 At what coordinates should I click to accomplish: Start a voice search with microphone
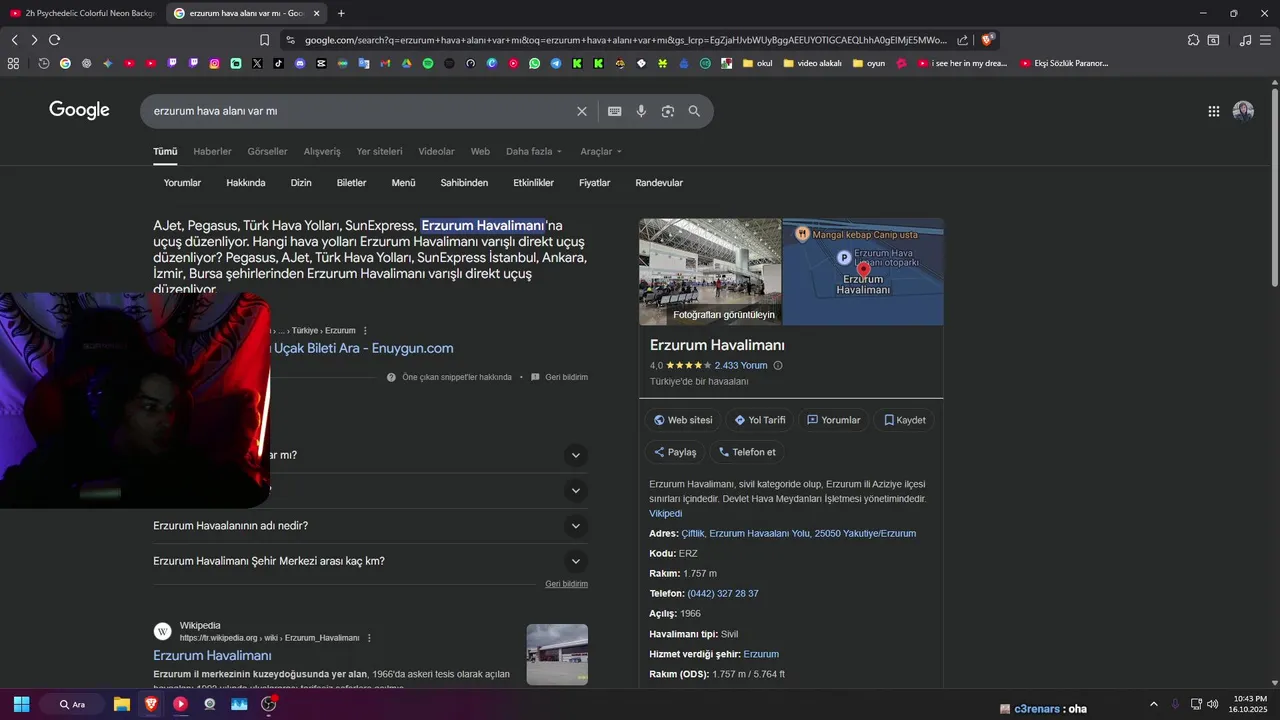[x=641, y=111]
